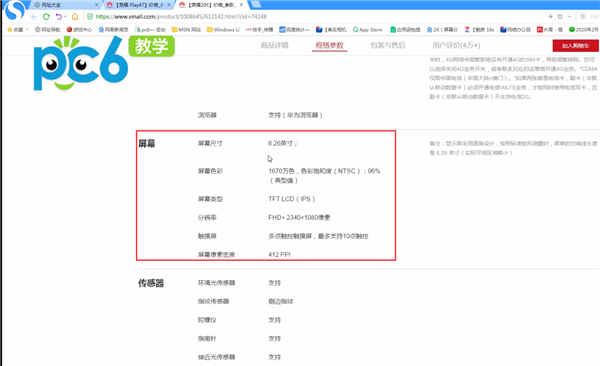The height and width of the screenshot is (366, 600).
Task: Open the 用户评价(4万+) tab
Action: click(x=456, y=45)
